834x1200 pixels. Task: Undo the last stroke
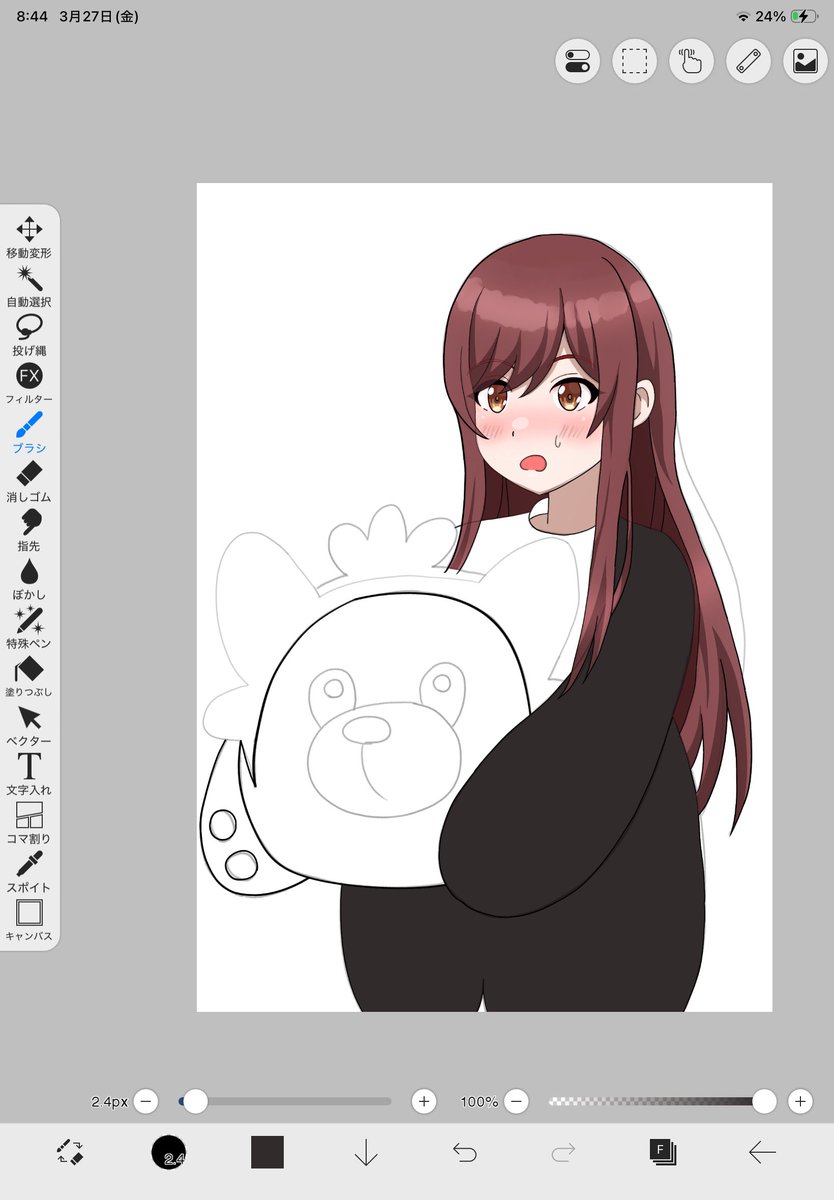[465, 1153]
